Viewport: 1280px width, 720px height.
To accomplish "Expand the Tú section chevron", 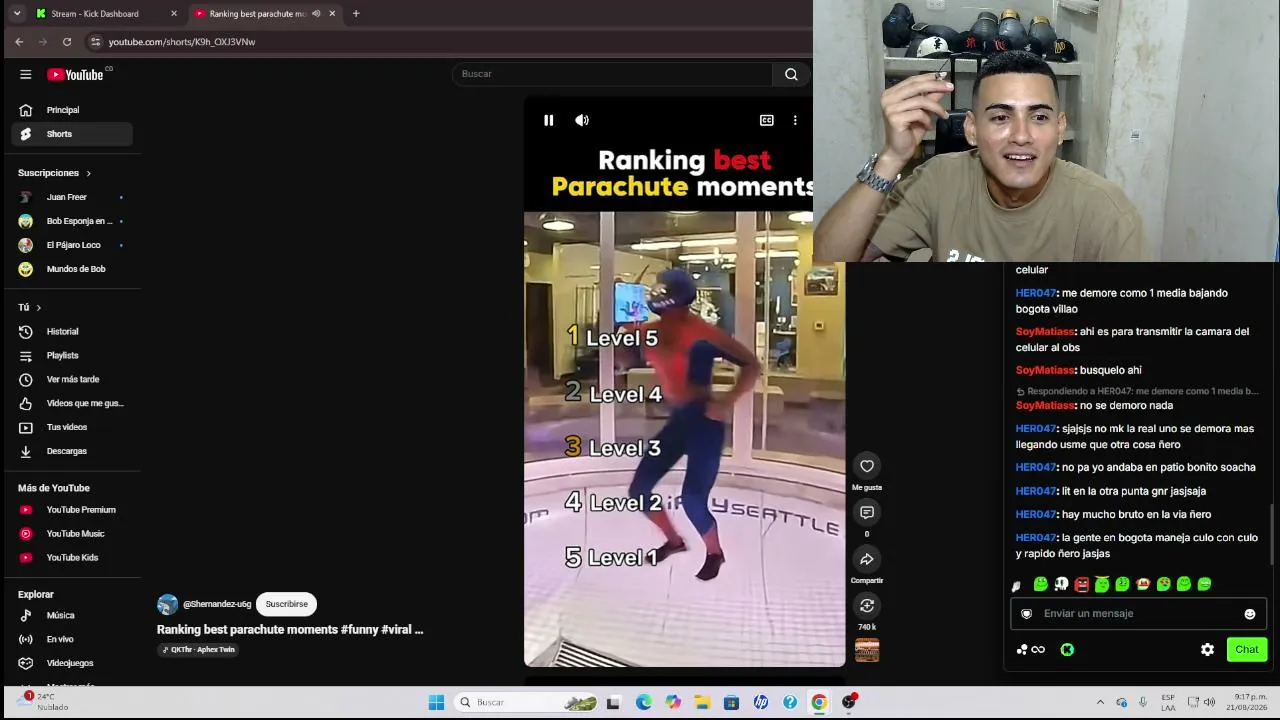I will (x=39, y=308).
